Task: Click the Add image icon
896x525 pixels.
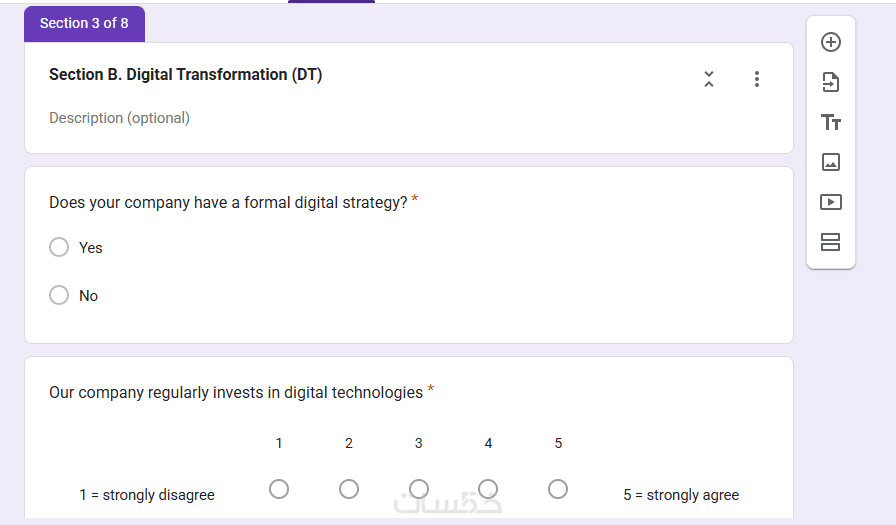Action: click(830, 162)
